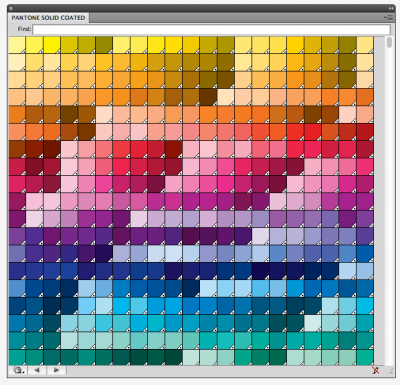Click the crossed-out delete swatch icon

tap(375, 370)
